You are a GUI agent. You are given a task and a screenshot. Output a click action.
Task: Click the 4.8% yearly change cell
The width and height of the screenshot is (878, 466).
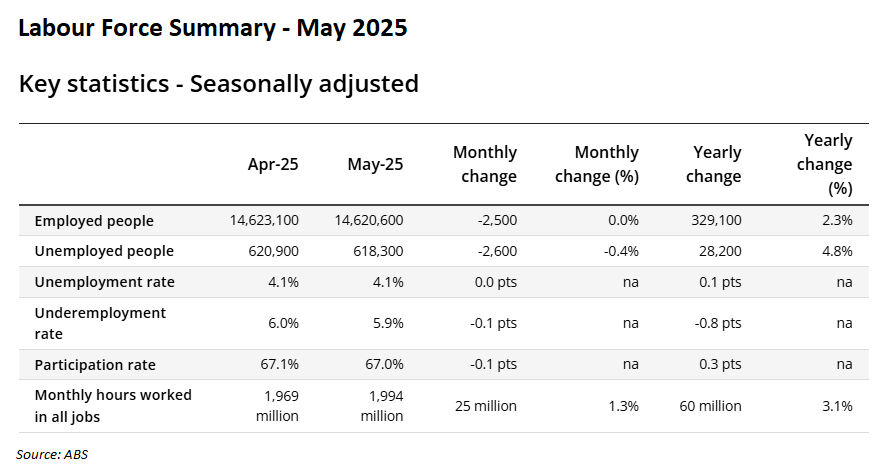point(836,251)
